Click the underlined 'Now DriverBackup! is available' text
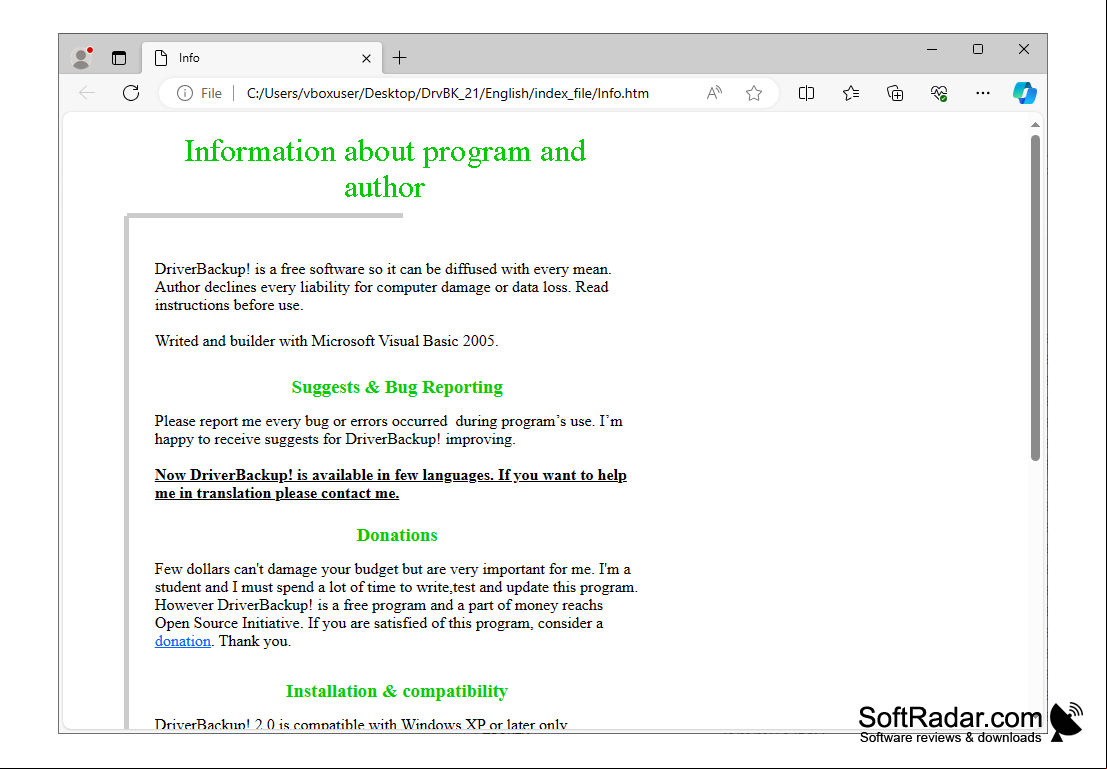The width and height of the screenshot is (1107, 769). tap(390, 484)
